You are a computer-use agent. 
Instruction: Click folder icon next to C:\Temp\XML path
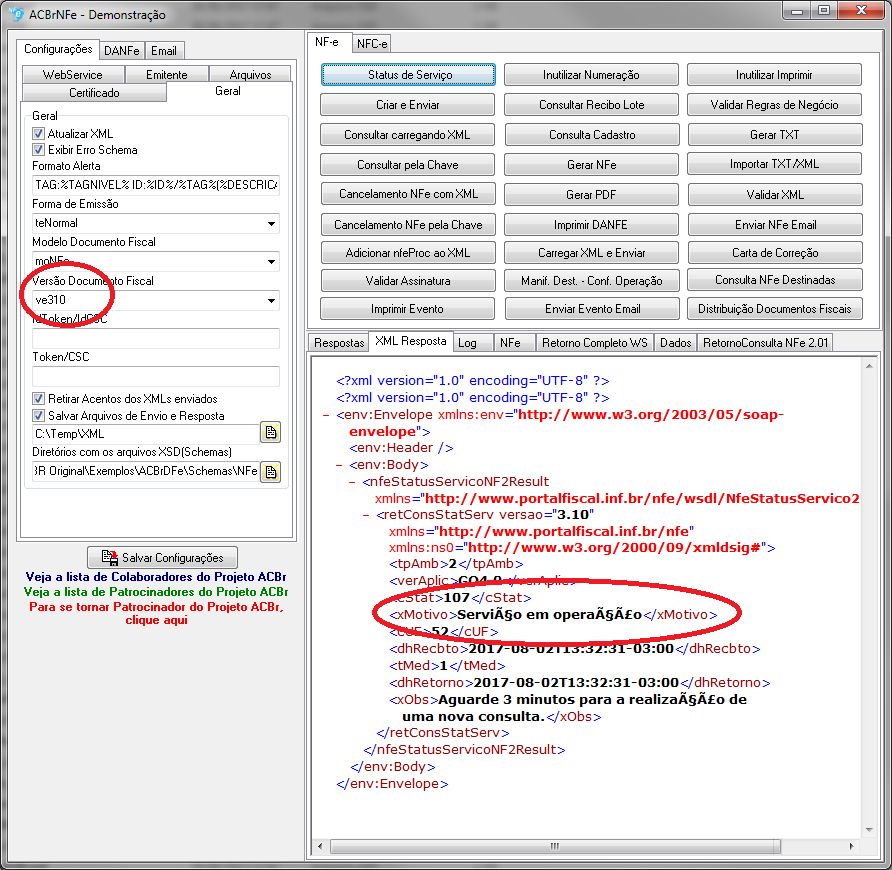271,433
